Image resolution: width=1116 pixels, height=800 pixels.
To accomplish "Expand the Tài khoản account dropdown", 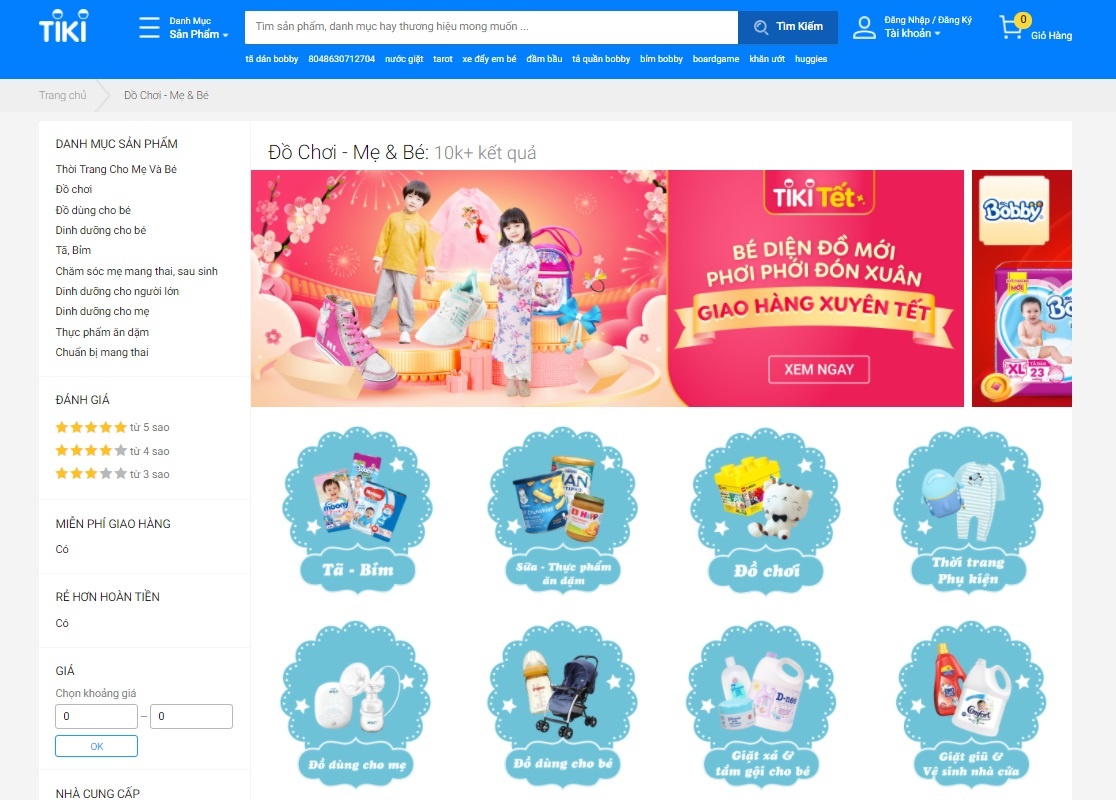I will pyautogui.click(x=912, y=33).
